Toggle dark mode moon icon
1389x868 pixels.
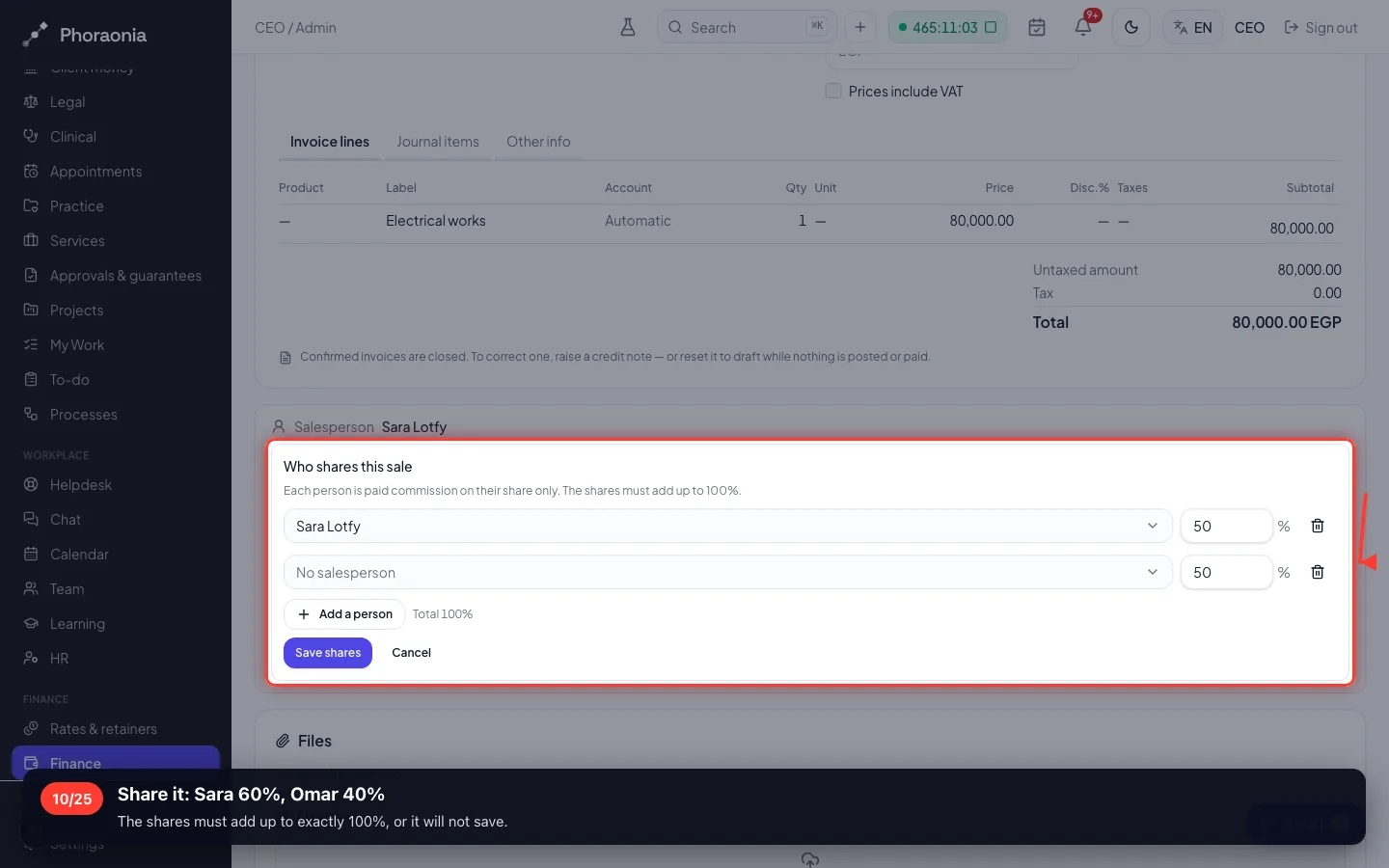click(1131, 27)
